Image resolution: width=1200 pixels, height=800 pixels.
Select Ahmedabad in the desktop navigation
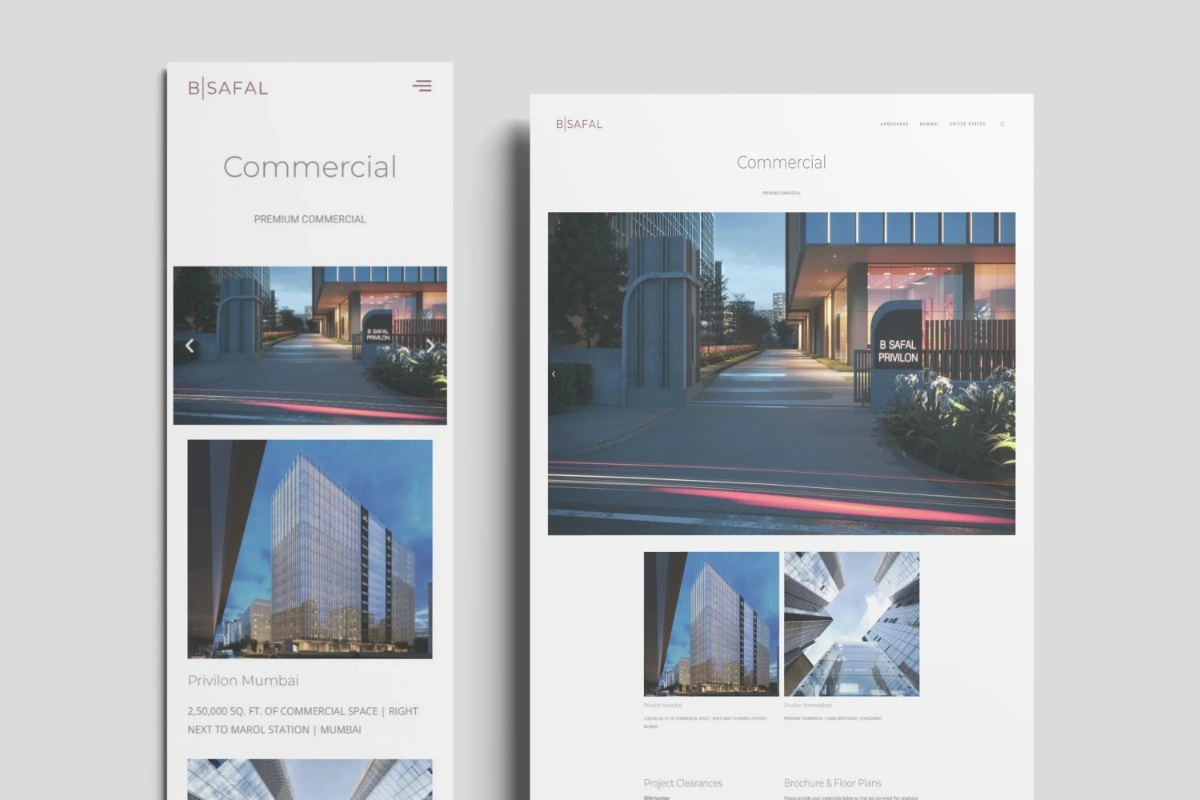(x=894, y=124)
